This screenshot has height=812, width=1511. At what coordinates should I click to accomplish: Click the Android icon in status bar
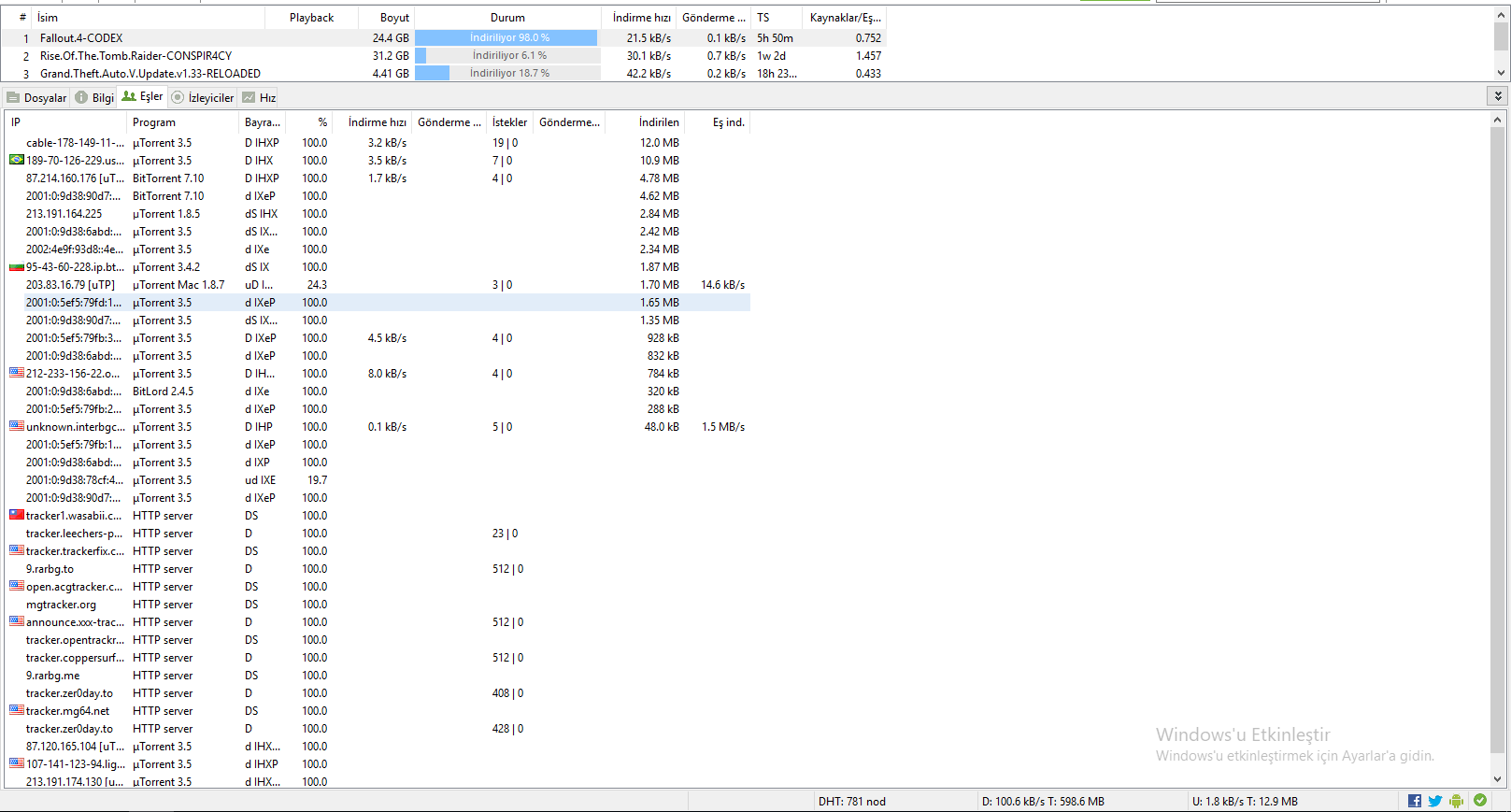coord(1457,801)
